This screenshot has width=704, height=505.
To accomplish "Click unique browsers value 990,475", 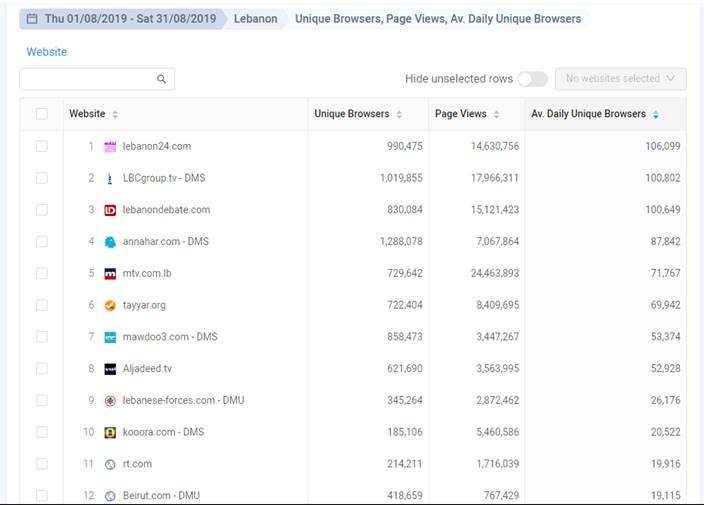I will 405,146.
